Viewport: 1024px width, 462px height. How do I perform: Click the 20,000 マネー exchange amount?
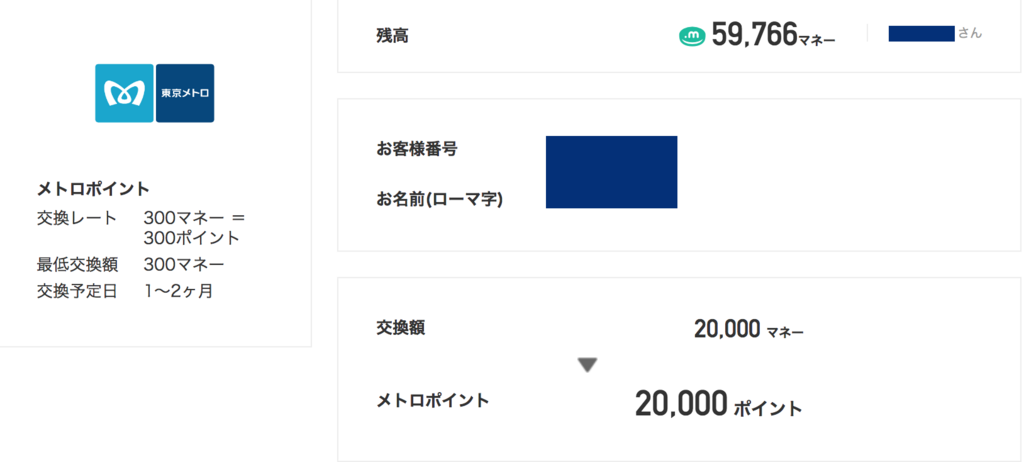(749, 330)
